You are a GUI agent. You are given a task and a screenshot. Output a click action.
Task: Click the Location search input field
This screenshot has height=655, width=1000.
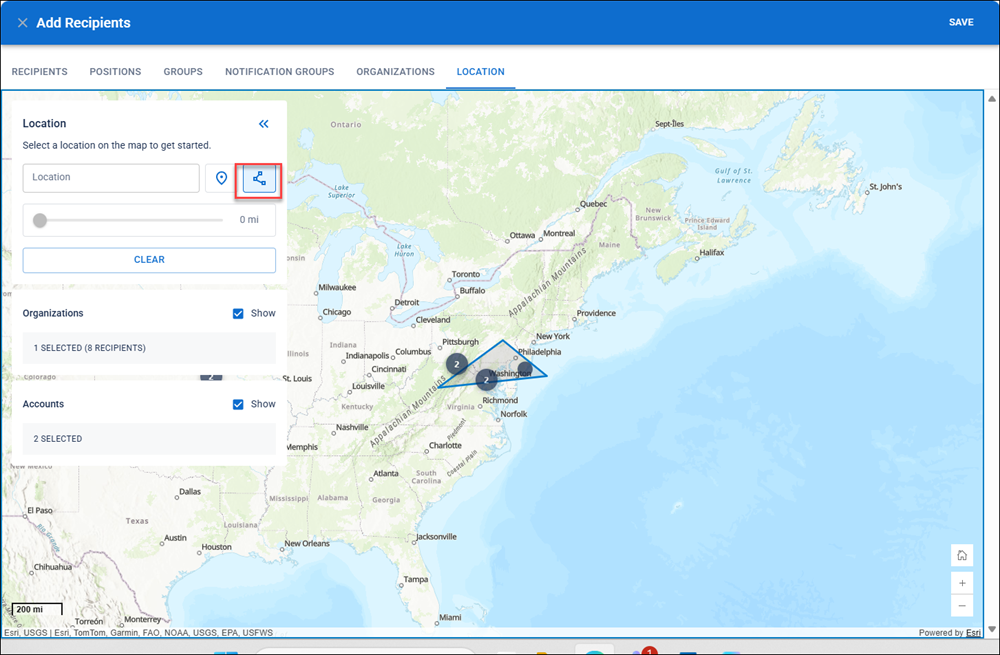[111, 178]
